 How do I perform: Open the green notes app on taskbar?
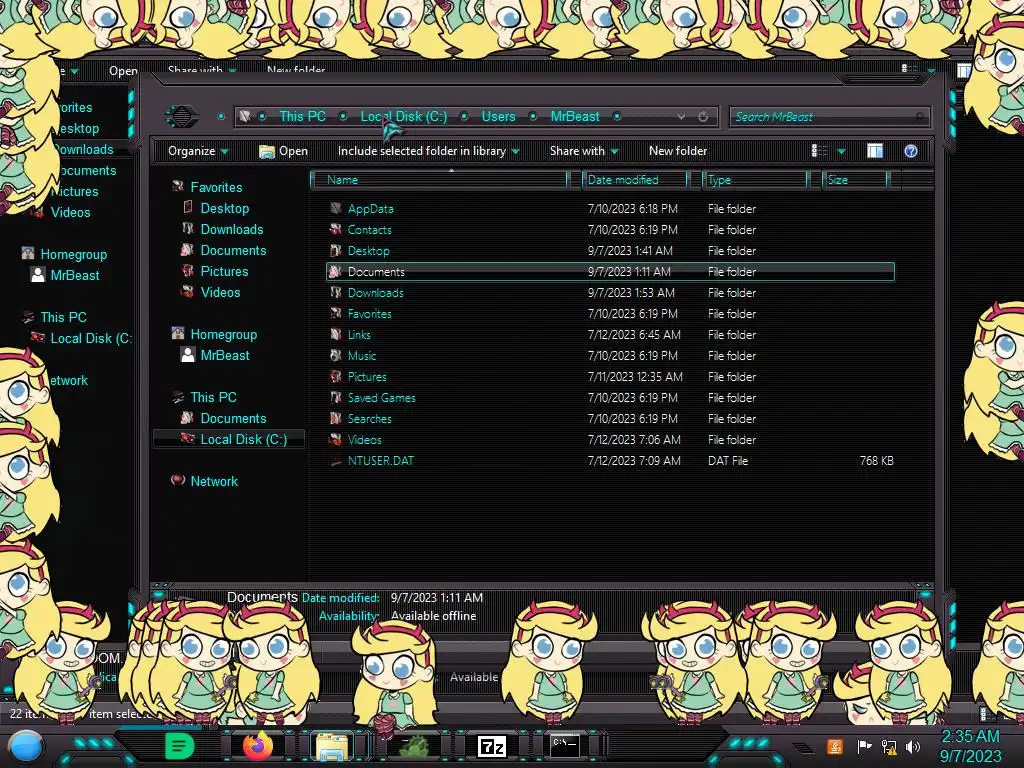point(179,746)
